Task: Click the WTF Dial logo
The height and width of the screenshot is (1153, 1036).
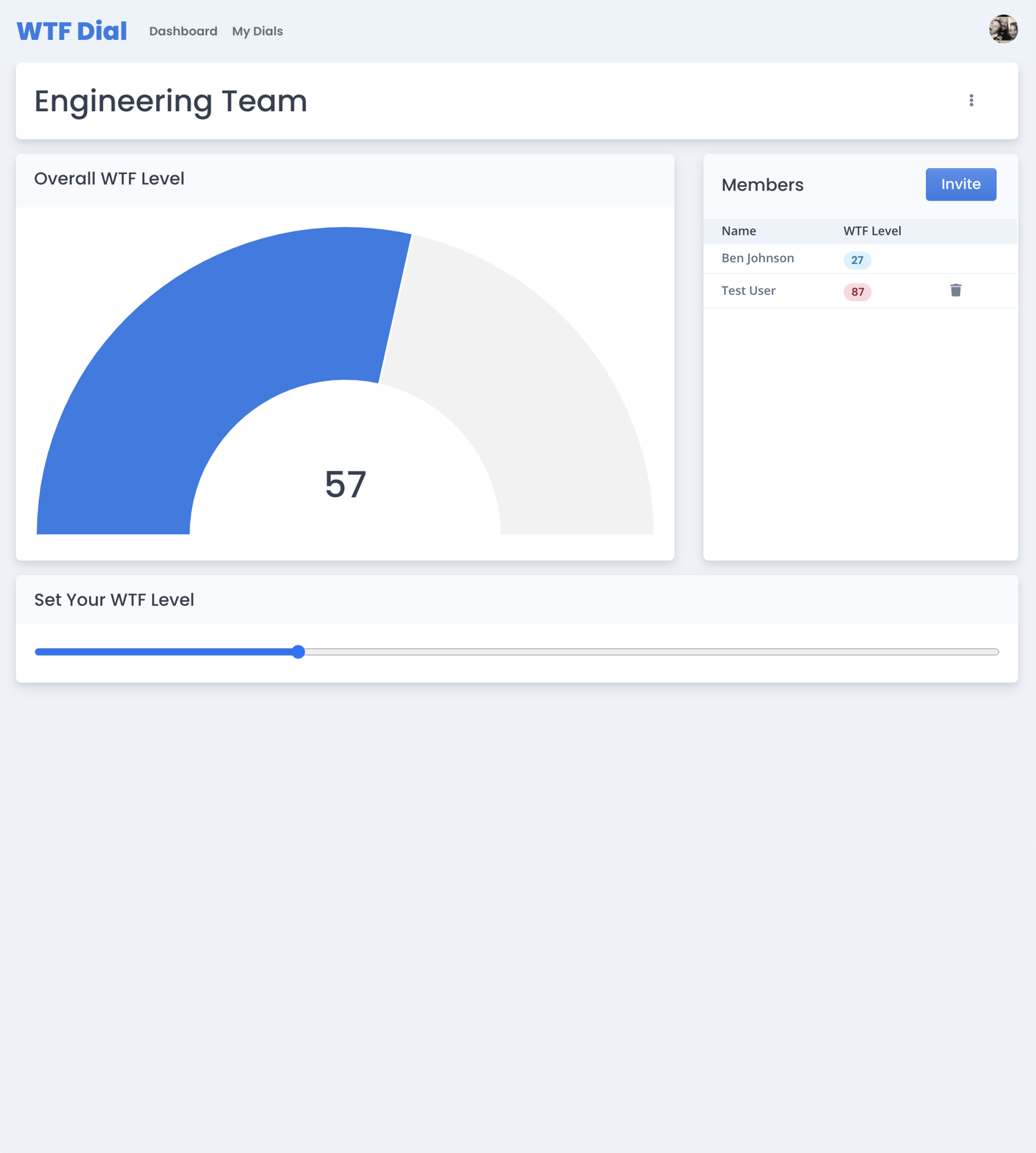Action: coord(72,31)
